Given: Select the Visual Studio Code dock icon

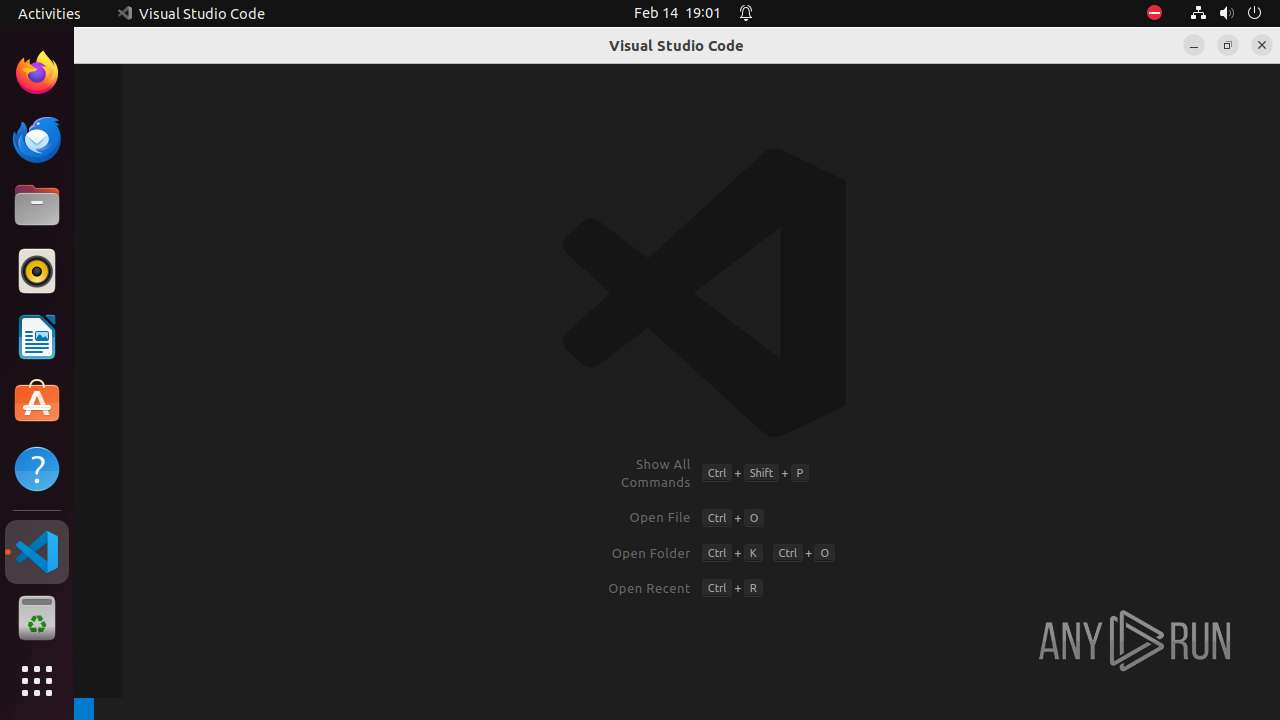Looking at the screenshot, I should (37, 552).
